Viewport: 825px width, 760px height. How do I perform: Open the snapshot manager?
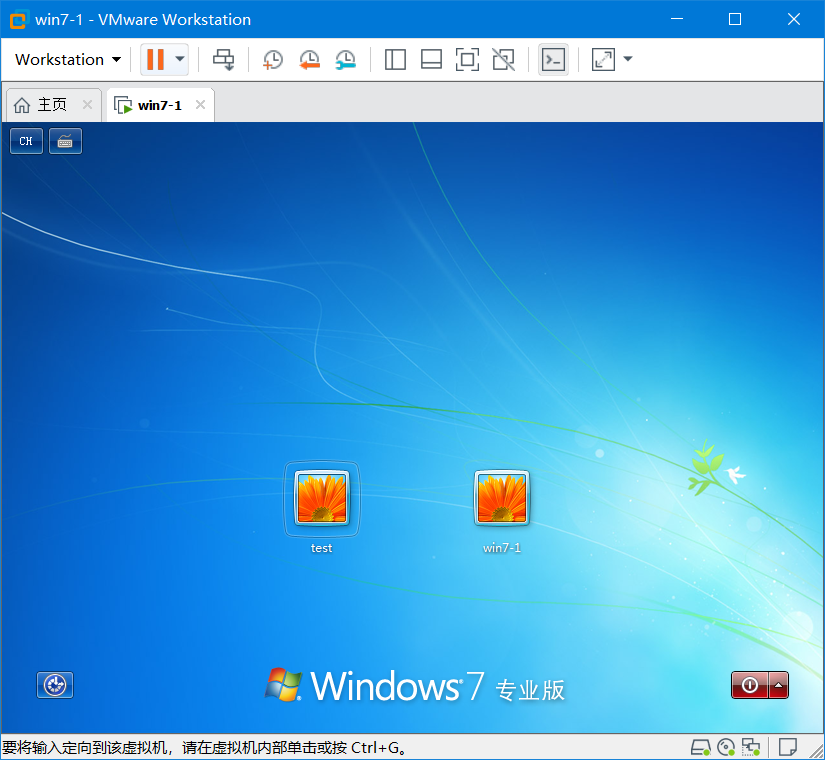pyautogui.click(x=346, y=59)
